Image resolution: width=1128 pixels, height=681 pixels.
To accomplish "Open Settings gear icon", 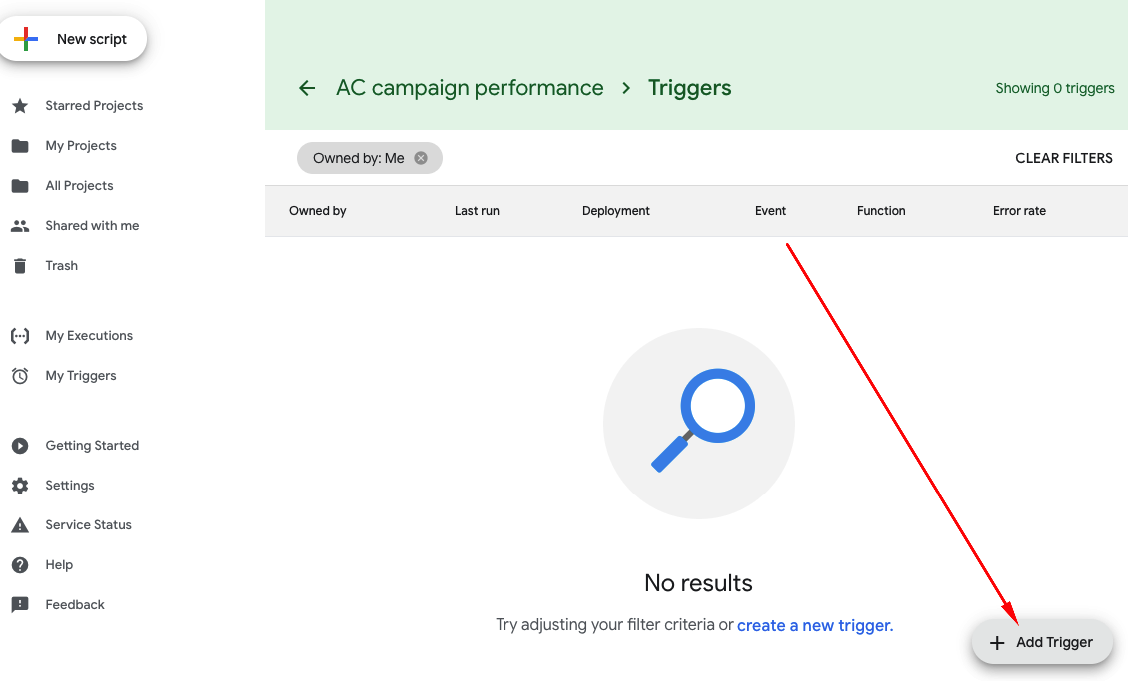I will 20,486.
